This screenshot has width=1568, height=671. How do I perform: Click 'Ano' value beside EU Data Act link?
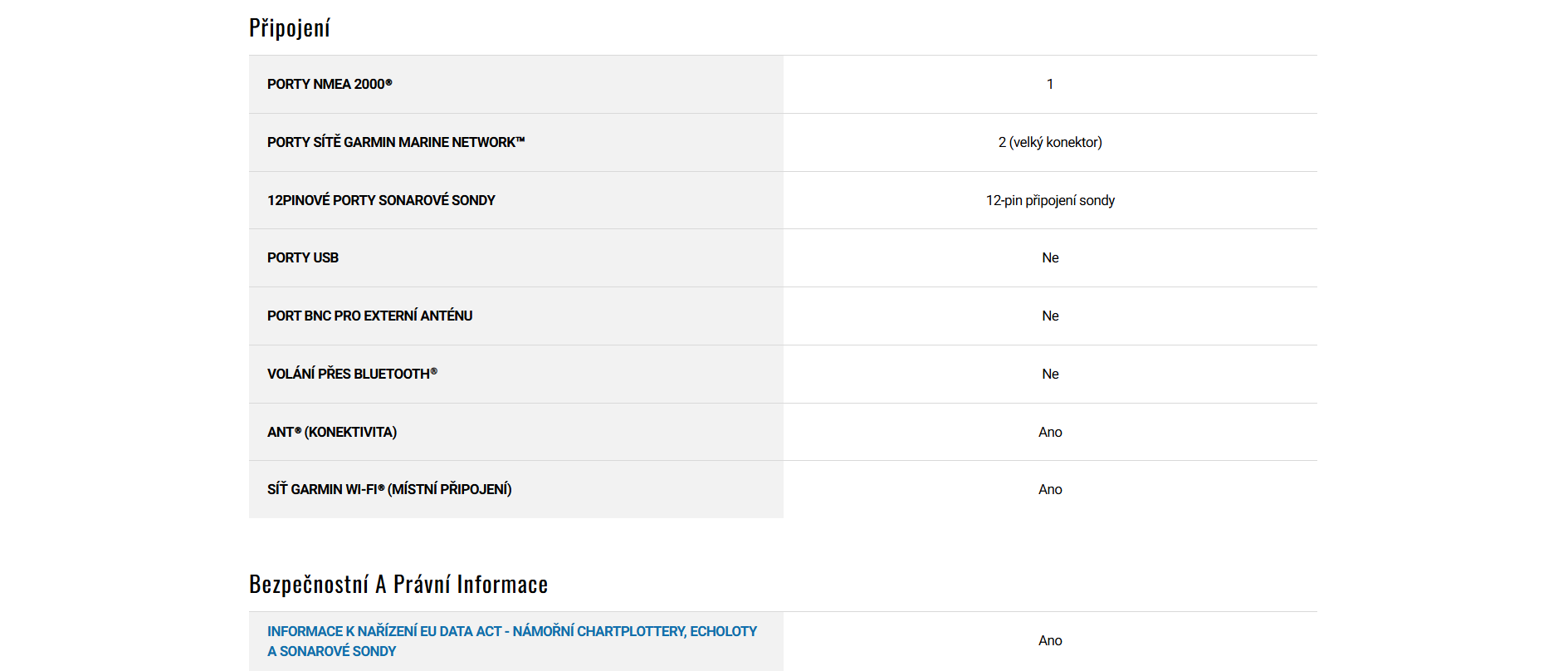coord(1050,640)
